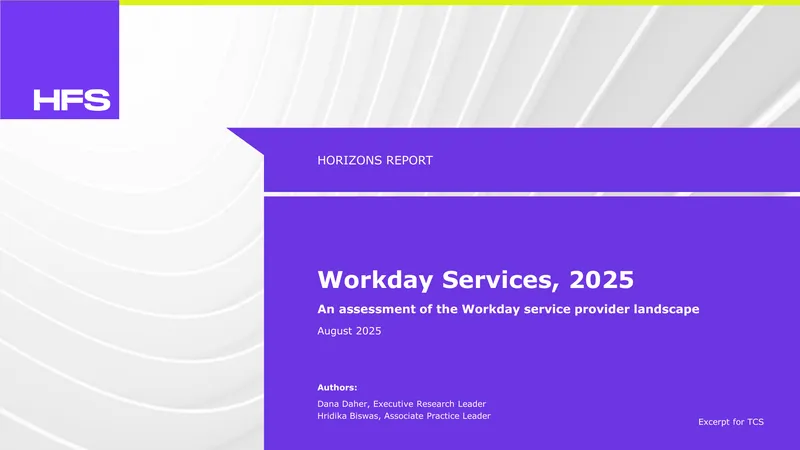Click the 'August 2025' date text
This screenshot has width=800, height=450.
click(349, 331)
